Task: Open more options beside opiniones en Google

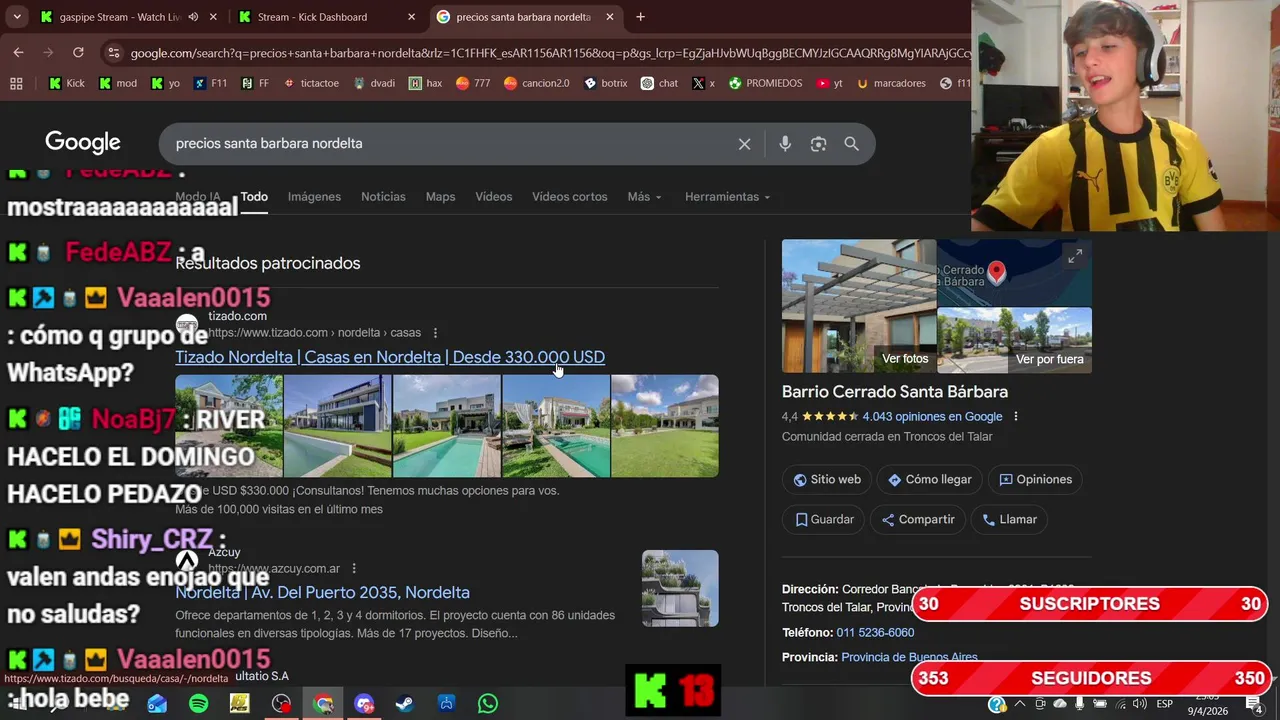Action: [1016, 417]
